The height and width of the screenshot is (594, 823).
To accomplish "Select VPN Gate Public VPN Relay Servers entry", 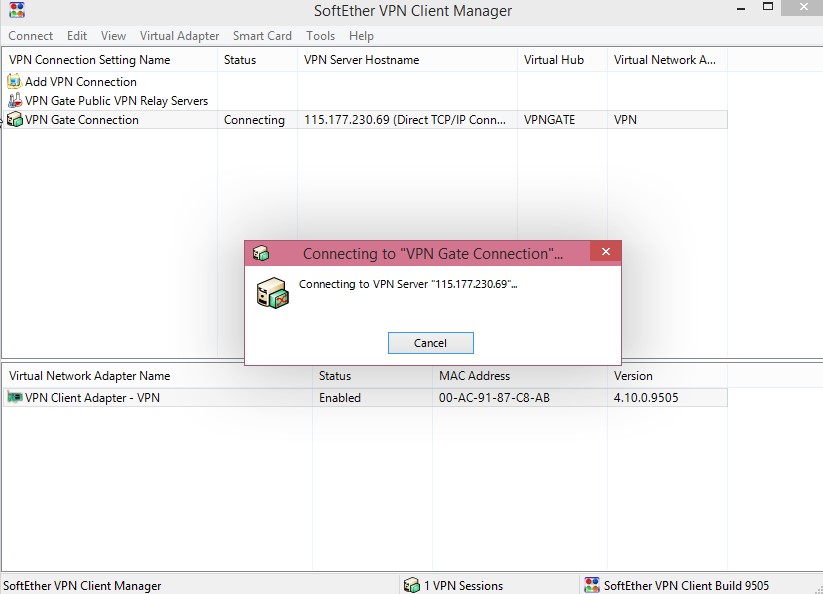I will (x=117, y=101).
